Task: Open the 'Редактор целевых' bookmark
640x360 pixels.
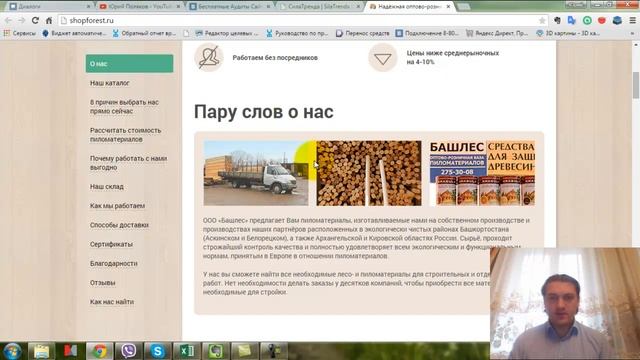Action: [x=227, y=33]
